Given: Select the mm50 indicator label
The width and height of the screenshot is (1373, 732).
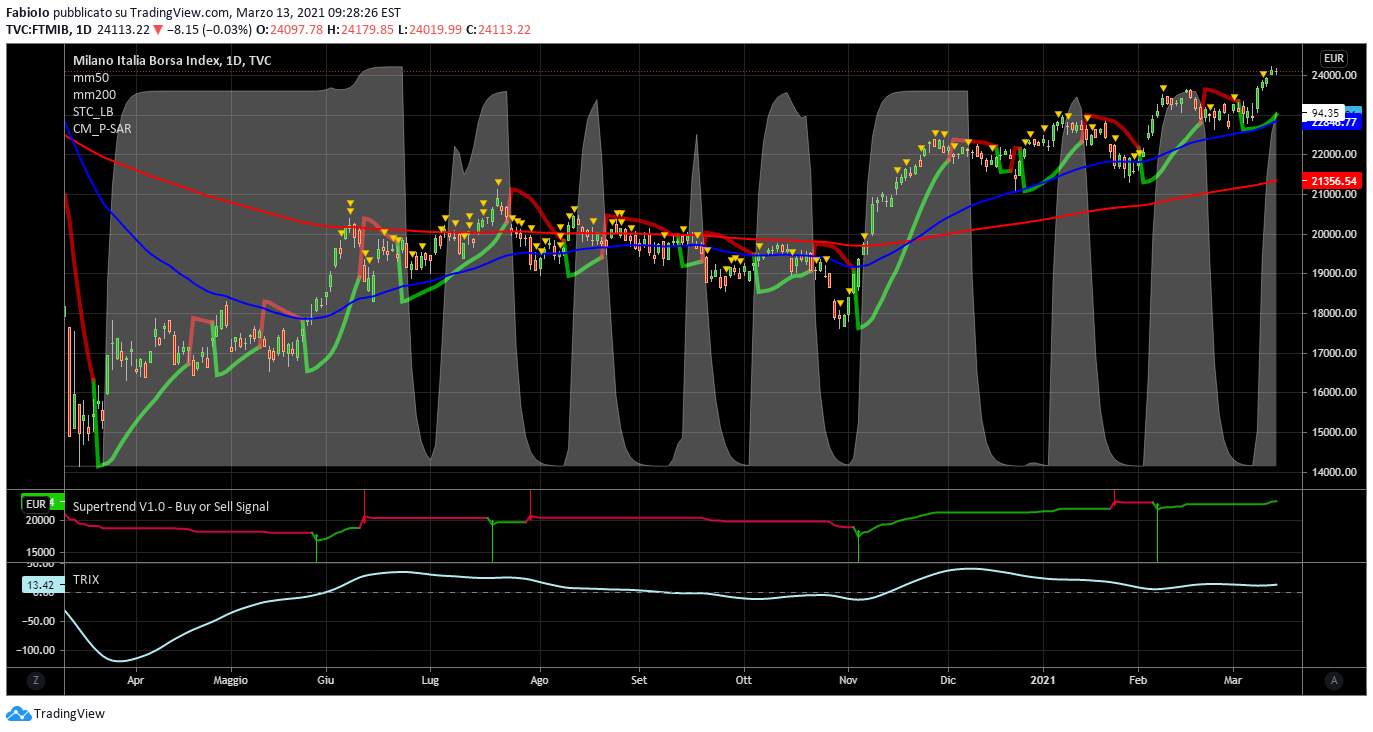Looking at the screenshot, I should coord(91,77).
